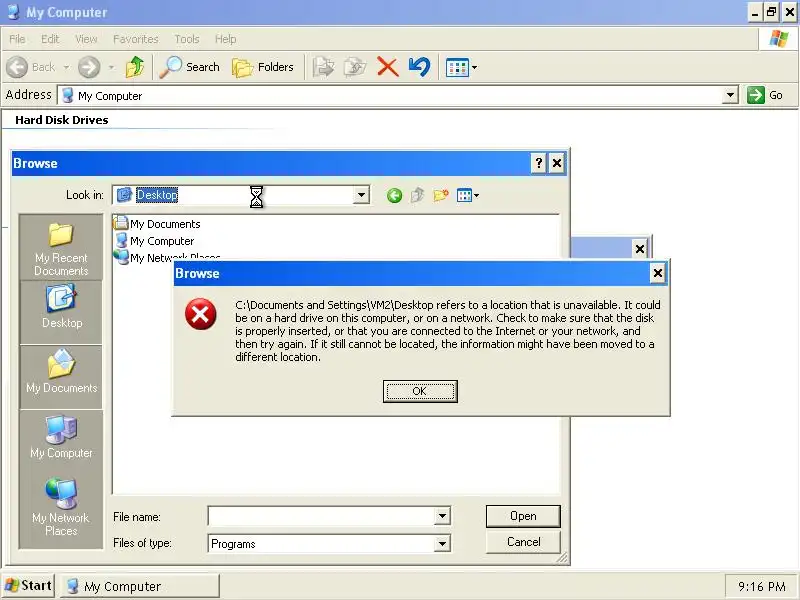Close the partially hidden dialog behind error
The image size is (800, 600).
pyautogui.click(x=640, y=249)
